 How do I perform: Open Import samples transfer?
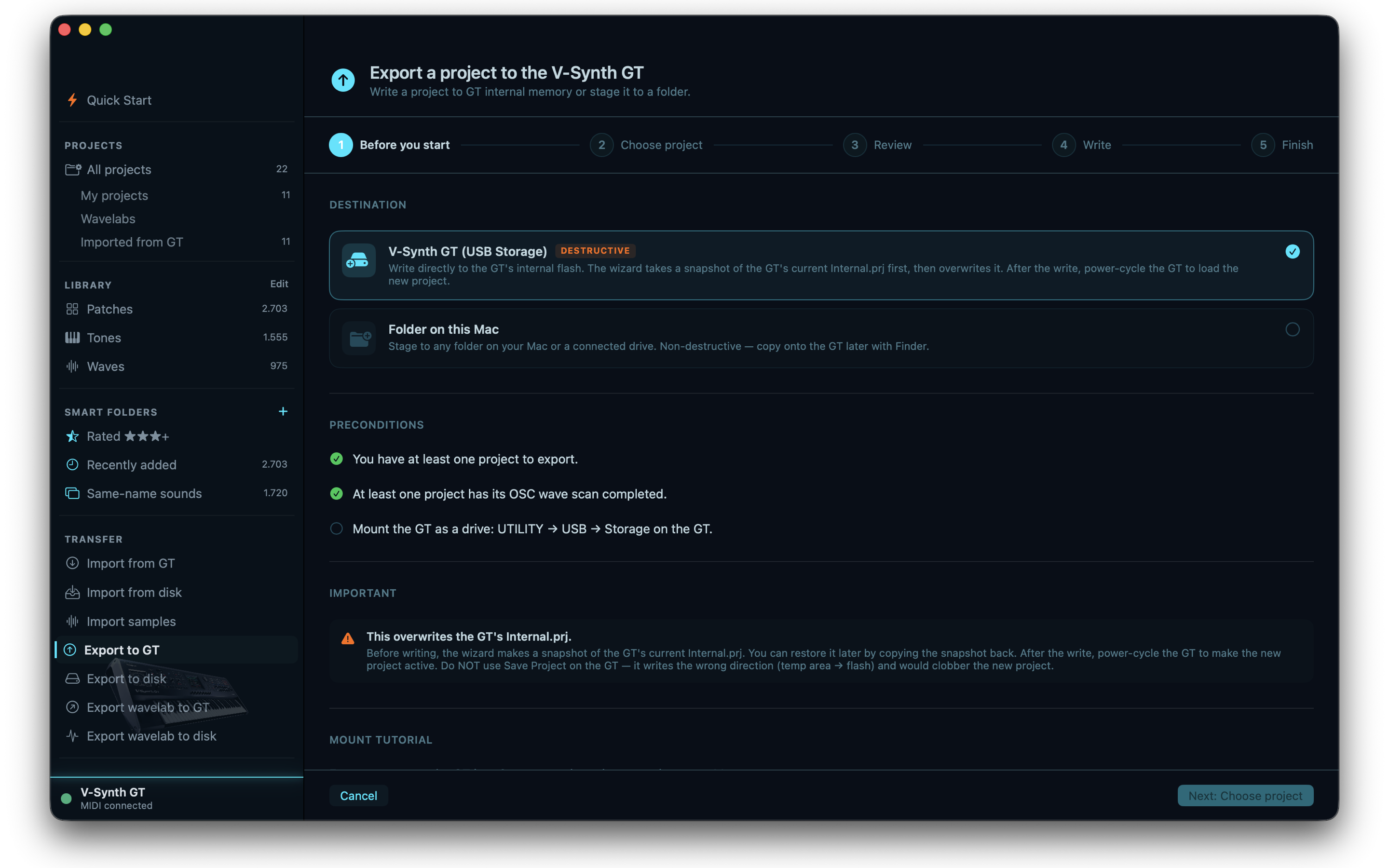pos(177,621)
